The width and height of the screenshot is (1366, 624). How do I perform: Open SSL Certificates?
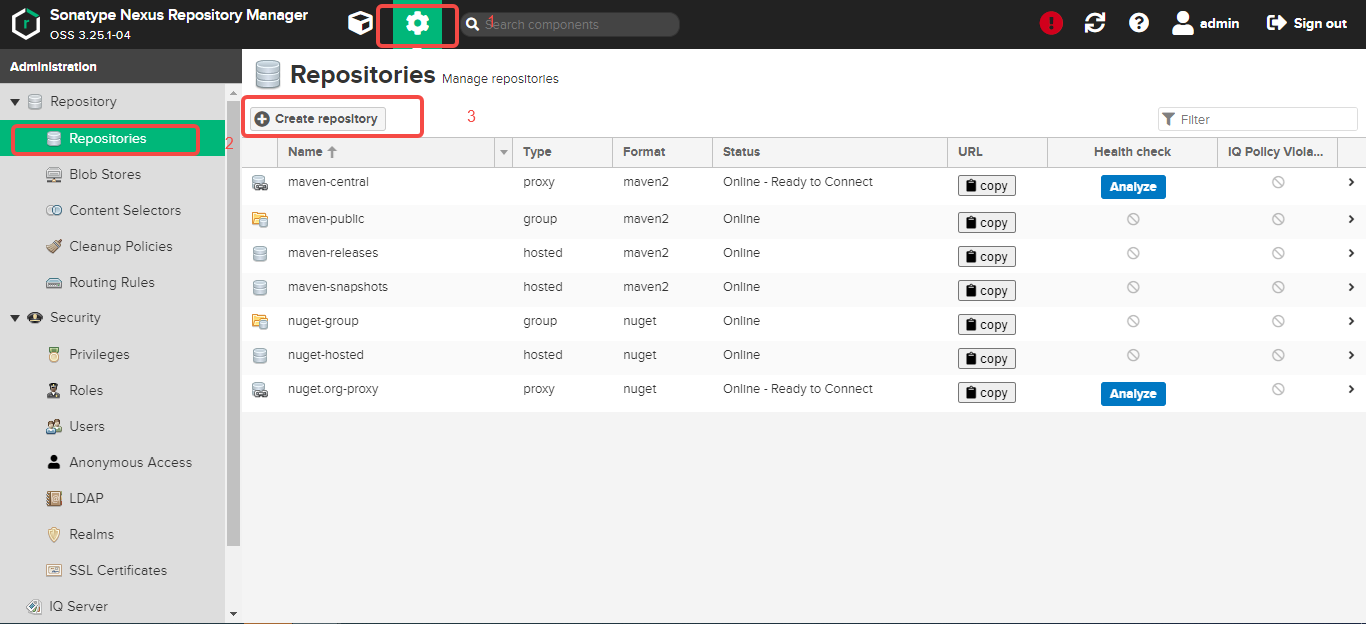click(x=117, y=570)
